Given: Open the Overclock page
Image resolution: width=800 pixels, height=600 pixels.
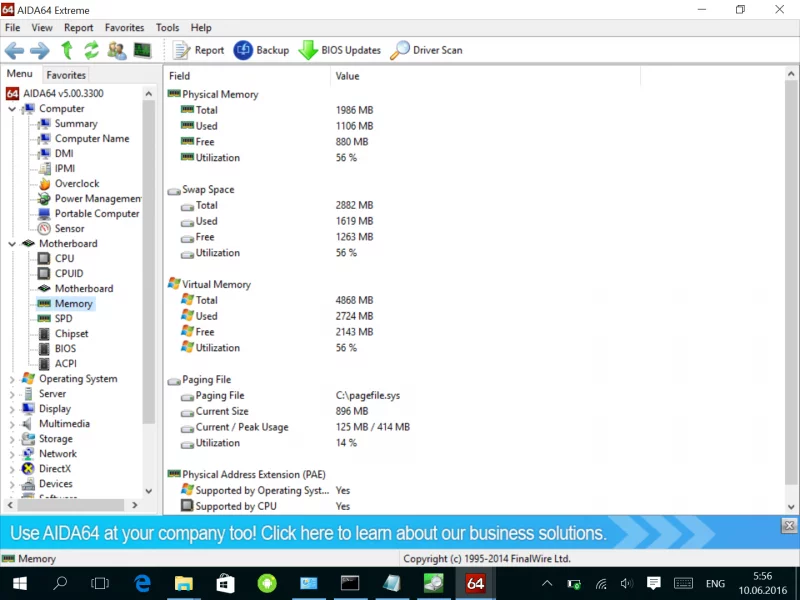Looking at the screenshot, I should tap(77, 184).
